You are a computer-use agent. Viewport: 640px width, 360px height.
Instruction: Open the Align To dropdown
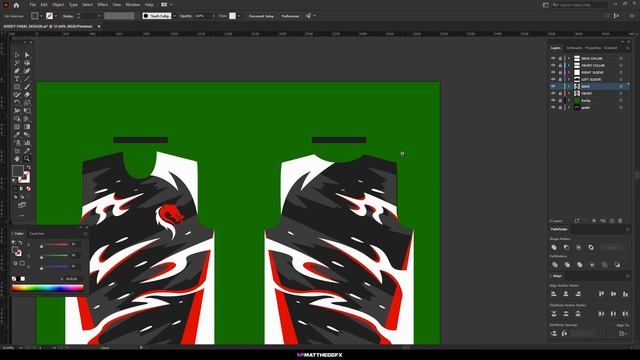click(x=622, y=333)
